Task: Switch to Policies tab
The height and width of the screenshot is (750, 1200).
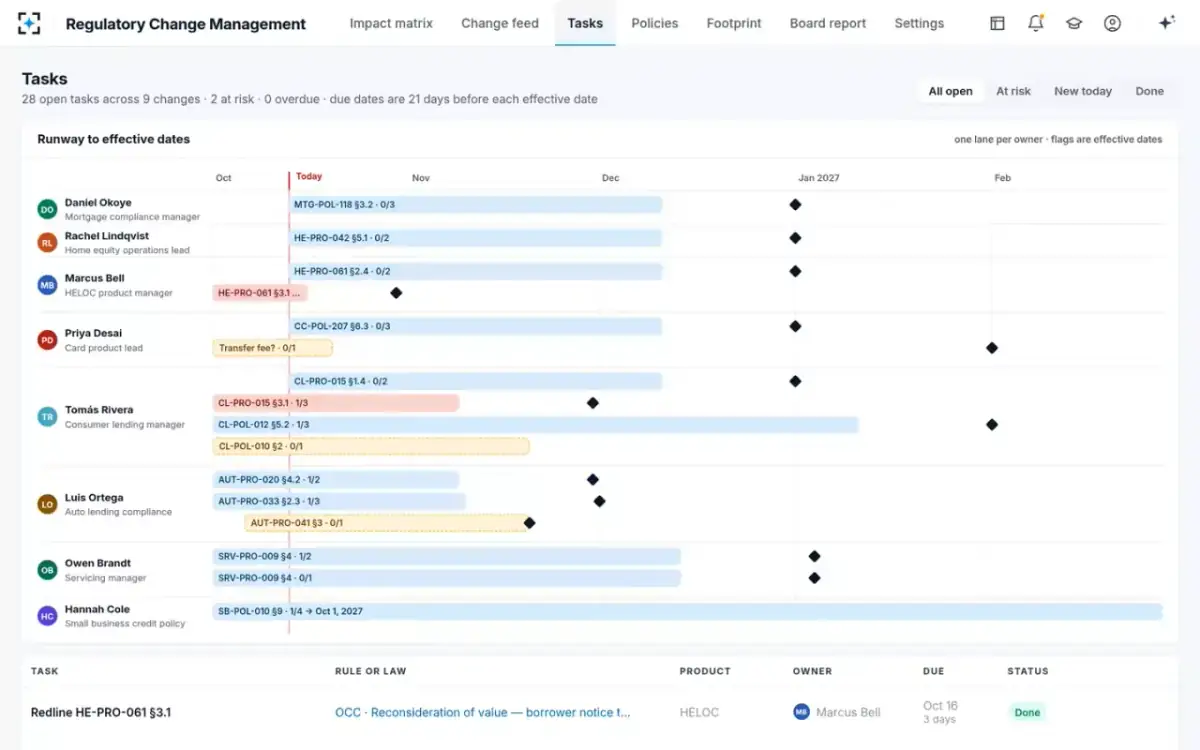Action: pos(655,23)
